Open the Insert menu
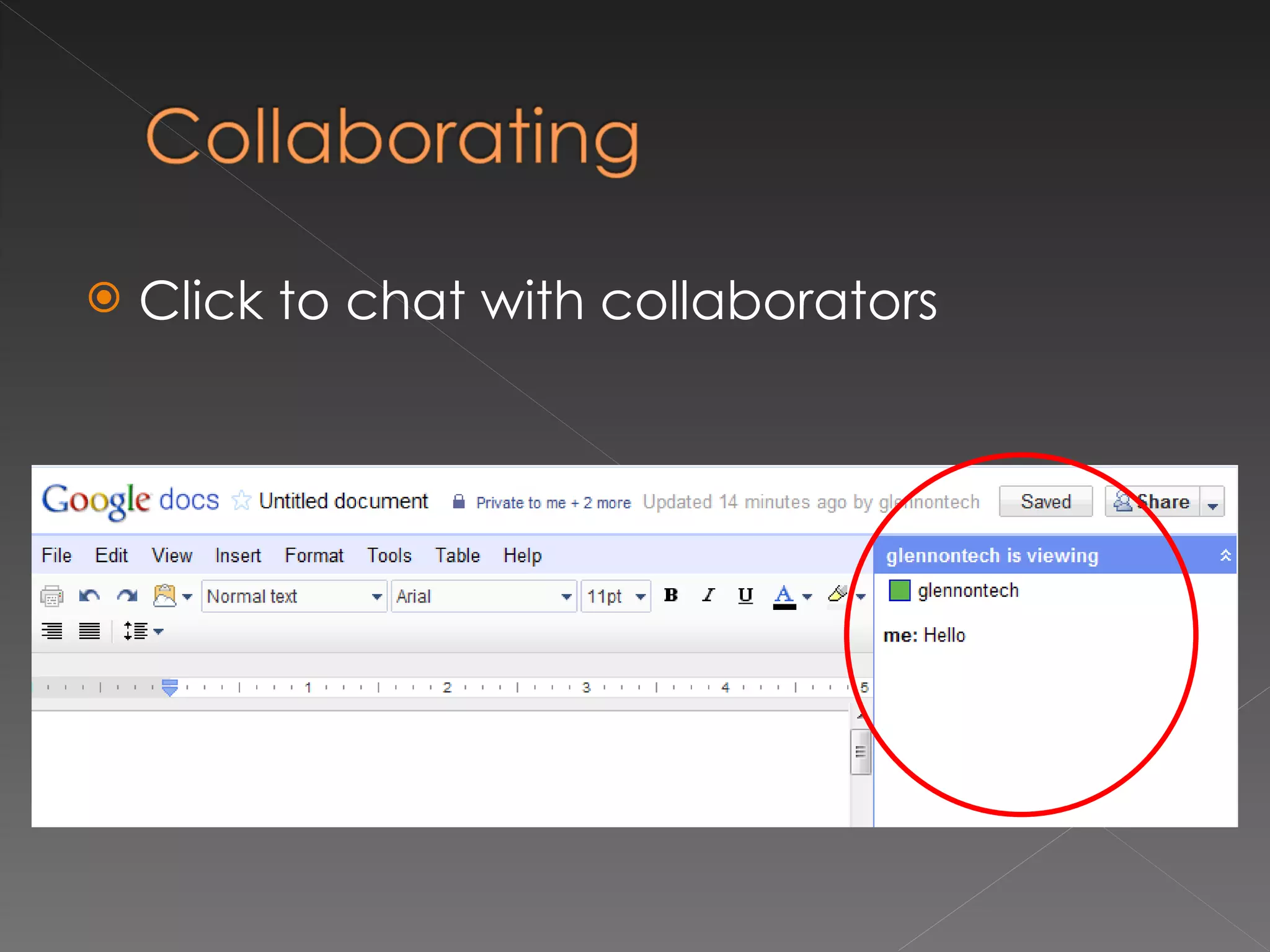1270x952 pixels. pos(238,555)
